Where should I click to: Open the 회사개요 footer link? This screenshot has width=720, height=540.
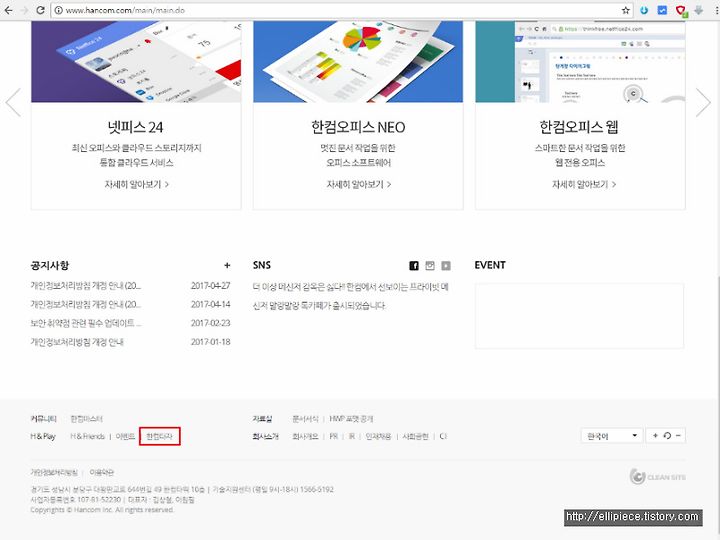click(305, 436)
